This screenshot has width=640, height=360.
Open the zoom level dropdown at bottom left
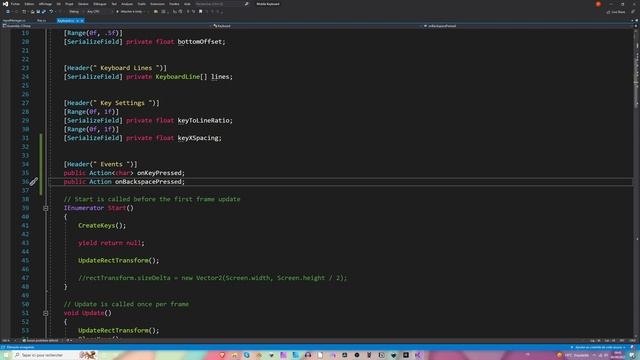tap(8, 340)
